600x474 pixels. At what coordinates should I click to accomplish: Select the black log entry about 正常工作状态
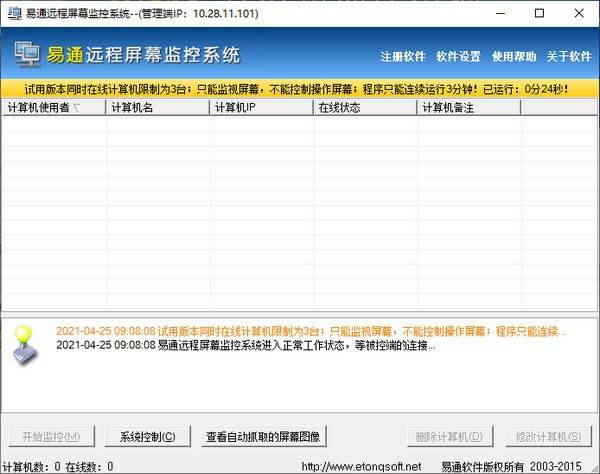point(246,345)
